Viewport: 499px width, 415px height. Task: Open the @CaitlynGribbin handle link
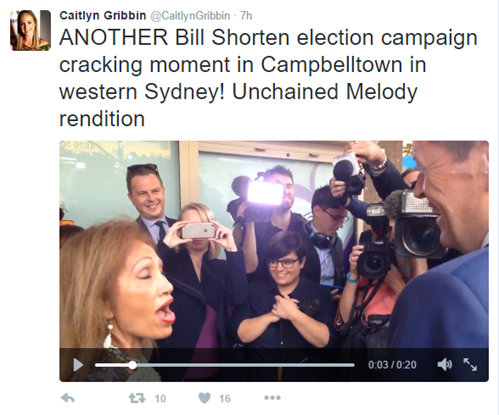point(190,16)
